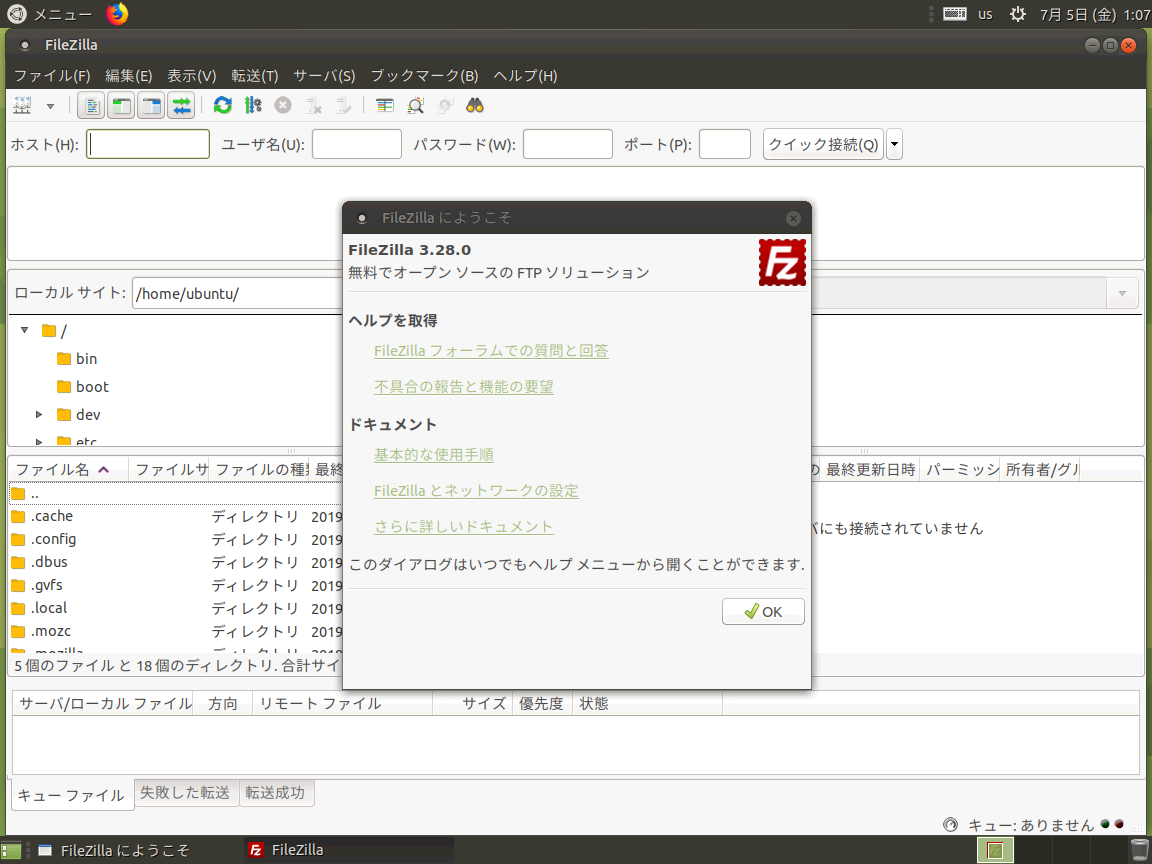Refresh the file and directory lists

(222, 105)
